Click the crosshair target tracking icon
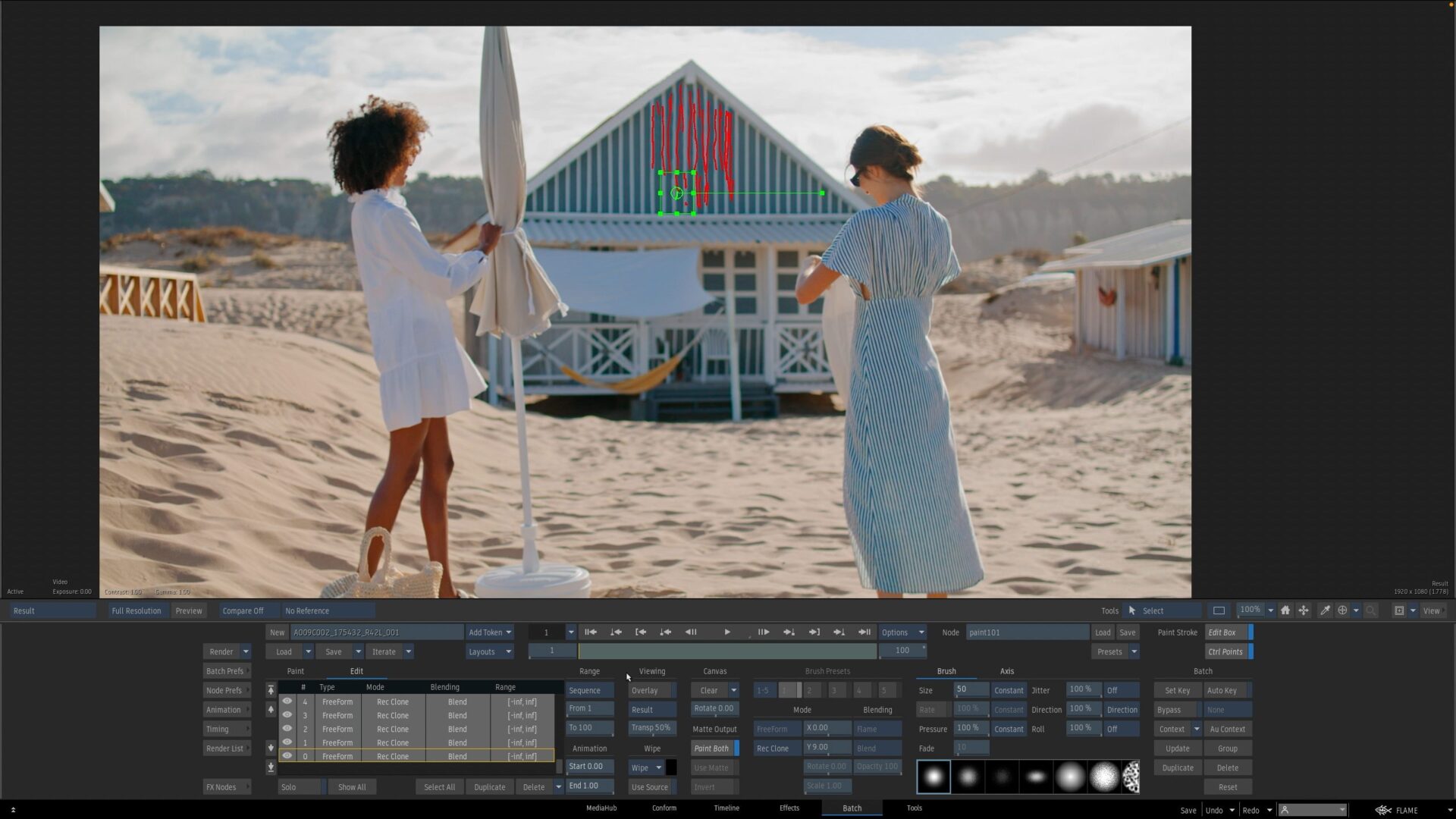The image size is (1456, 819). point(1342,610)
